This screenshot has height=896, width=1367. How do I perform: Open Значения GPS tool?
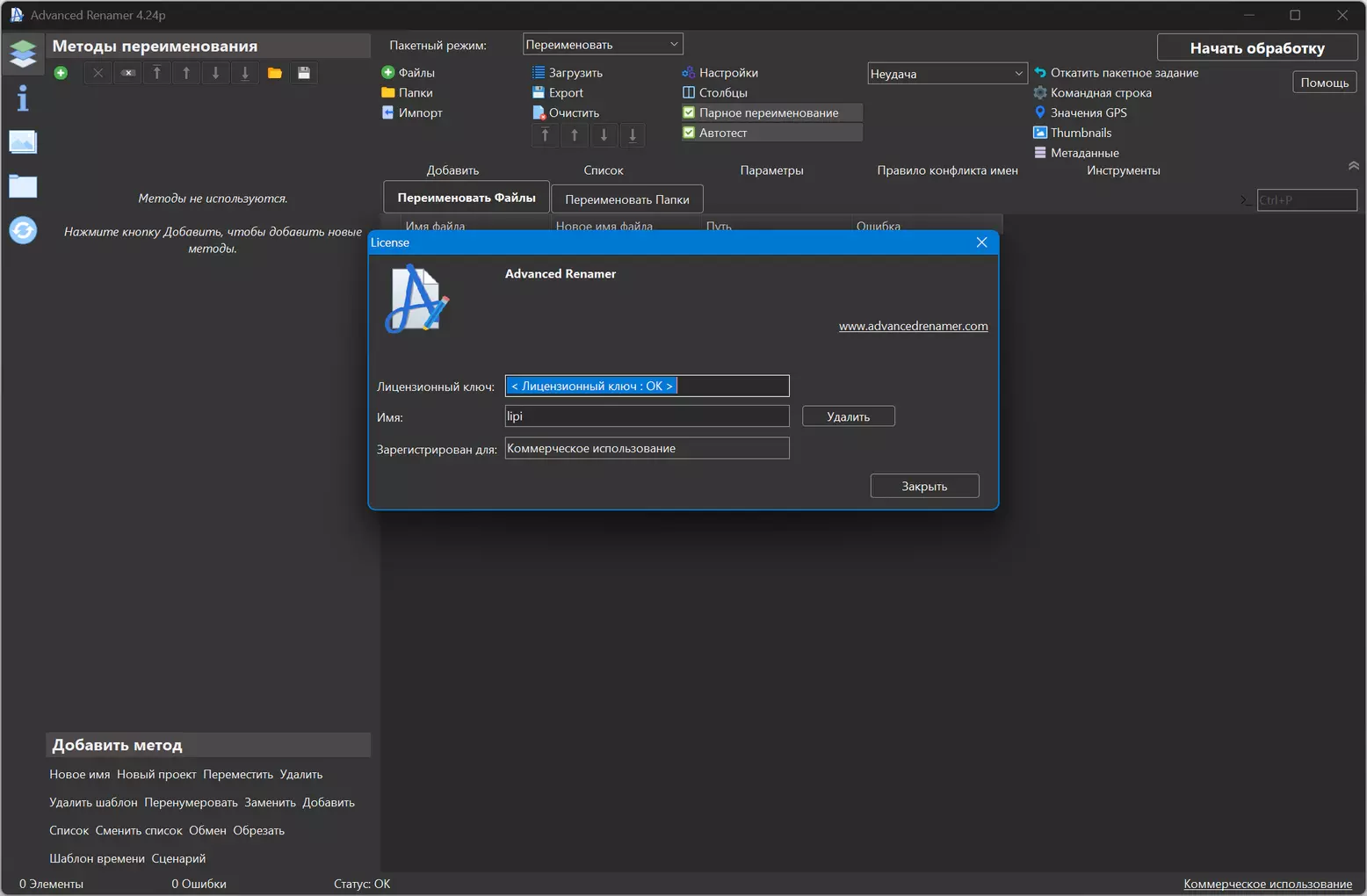1081,112
